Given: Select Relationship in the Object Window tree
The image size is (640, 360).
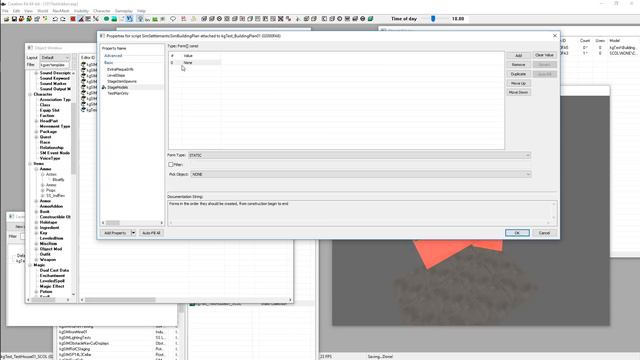Looking at the screenshot, I should click(51, 147).
